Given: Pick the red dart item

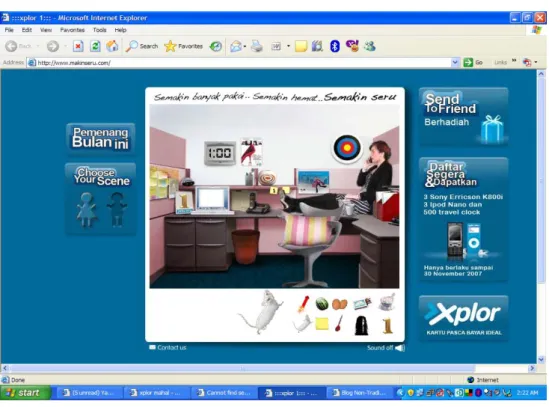Looking at the screenshot, I should tap(303, 304).
